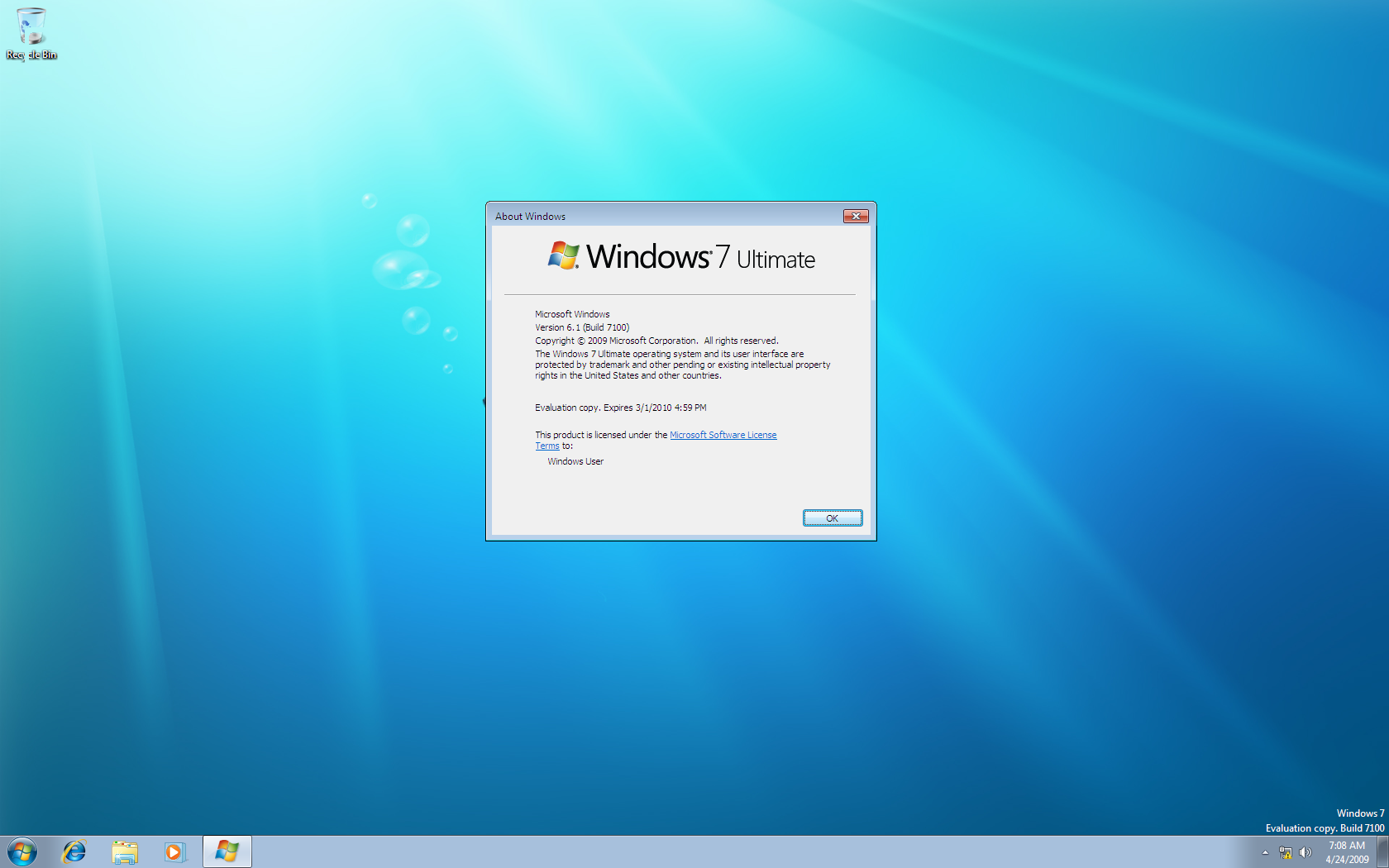
Task: Click an empty area of the taskbar
Action: pyautogui.click(x=579, y=851)
